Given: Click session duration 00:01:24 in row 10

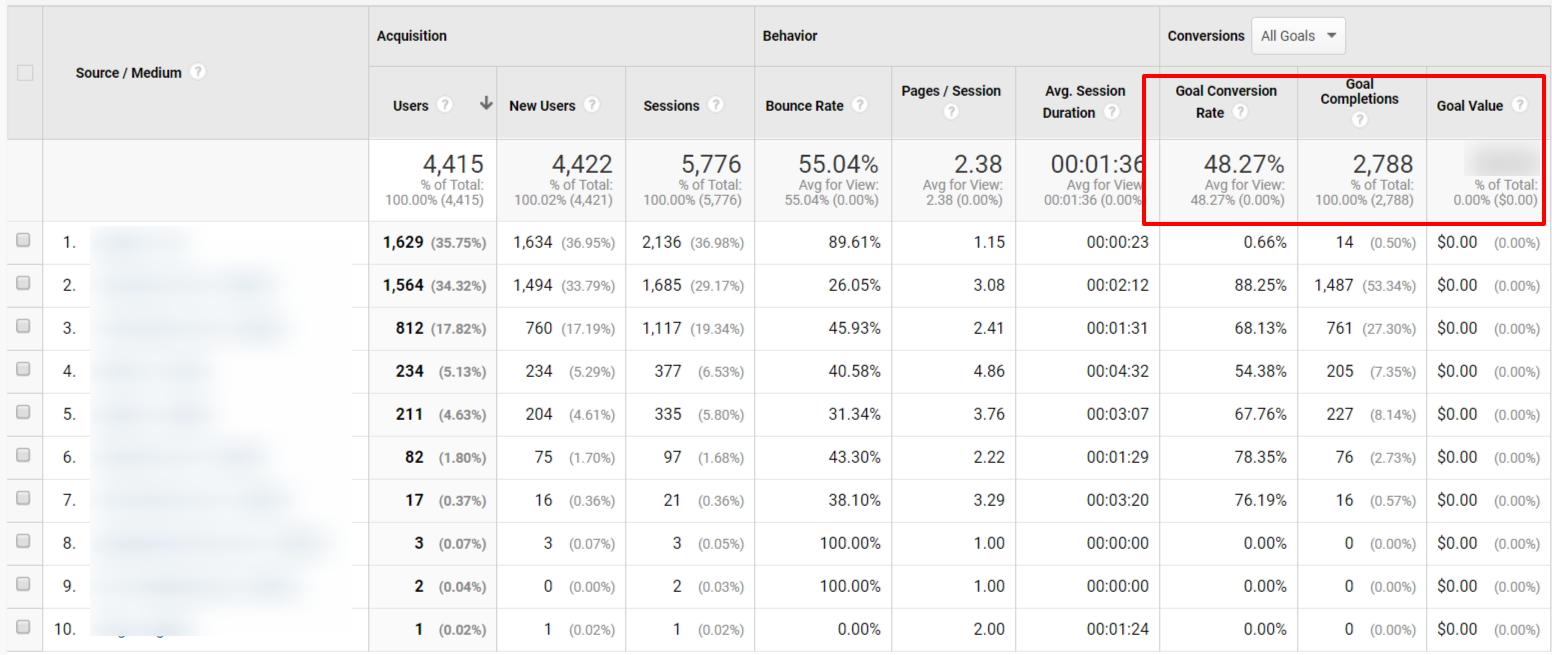Looking at the screenshot, I should pyautogui.click(x=1117, y=629).
